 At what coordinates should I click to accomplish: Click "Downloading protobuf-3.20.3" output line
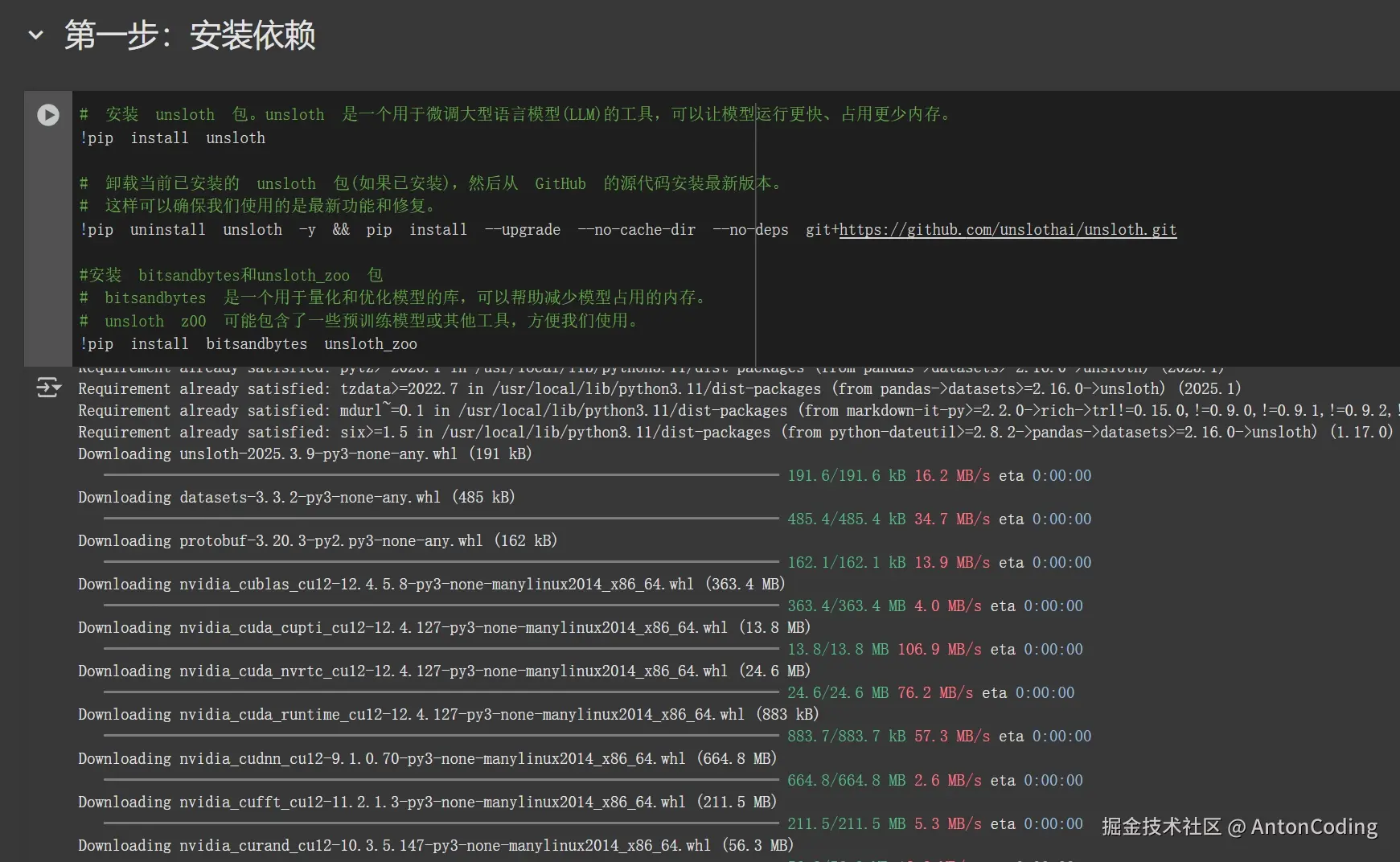(318, 541)
